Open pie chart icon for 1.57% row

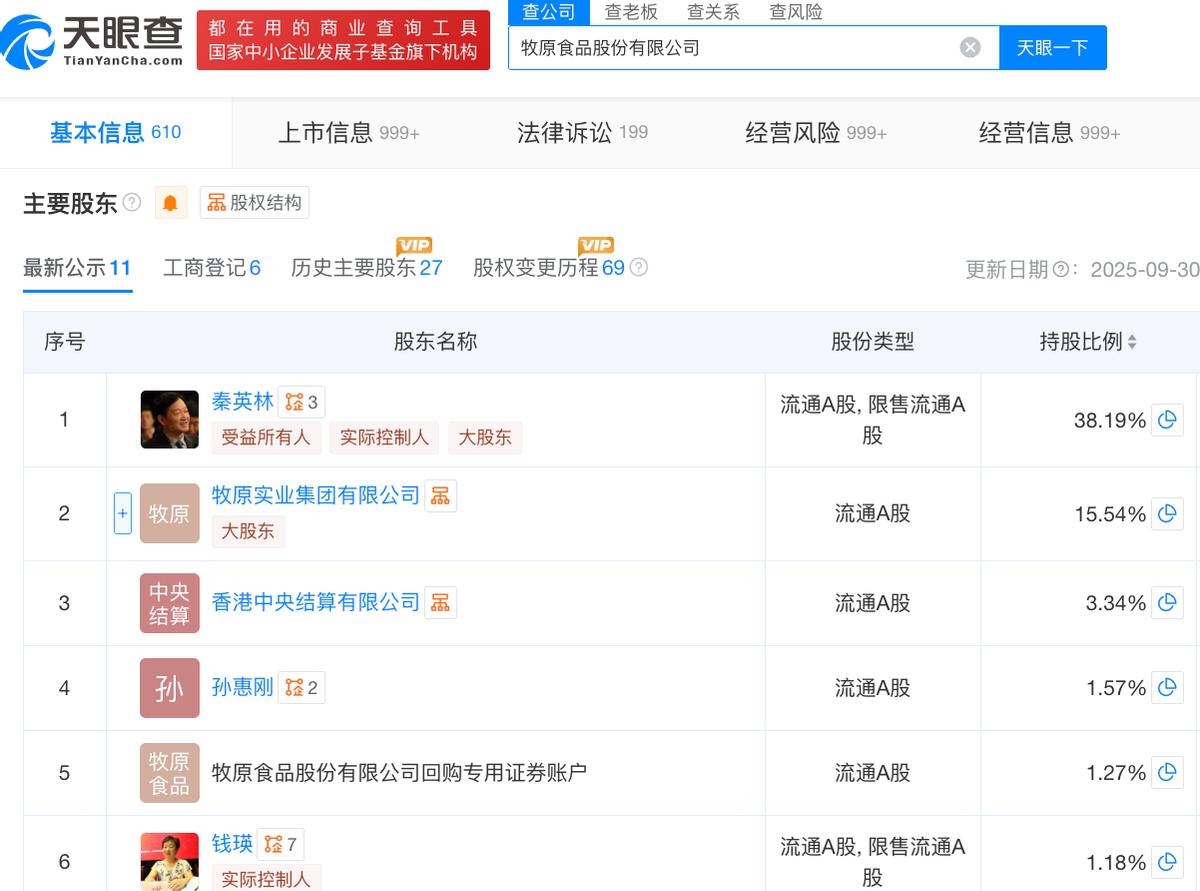click(1167, 688)
